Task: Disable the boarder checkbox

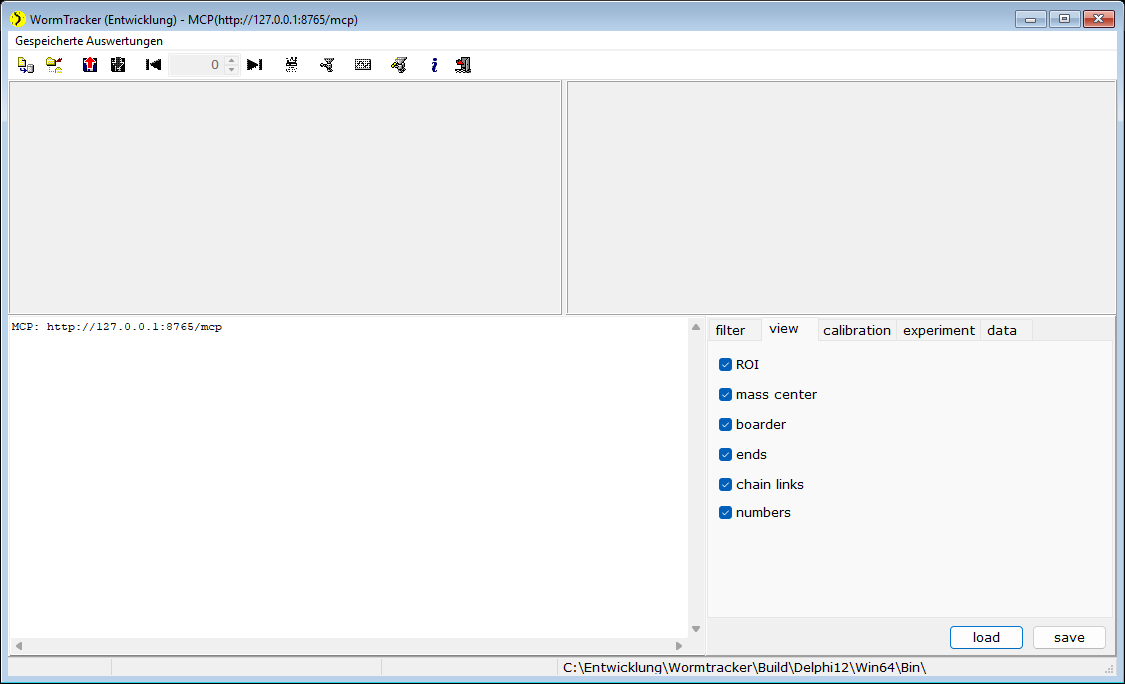Action: pyautogui.click(x=725, y=425)
